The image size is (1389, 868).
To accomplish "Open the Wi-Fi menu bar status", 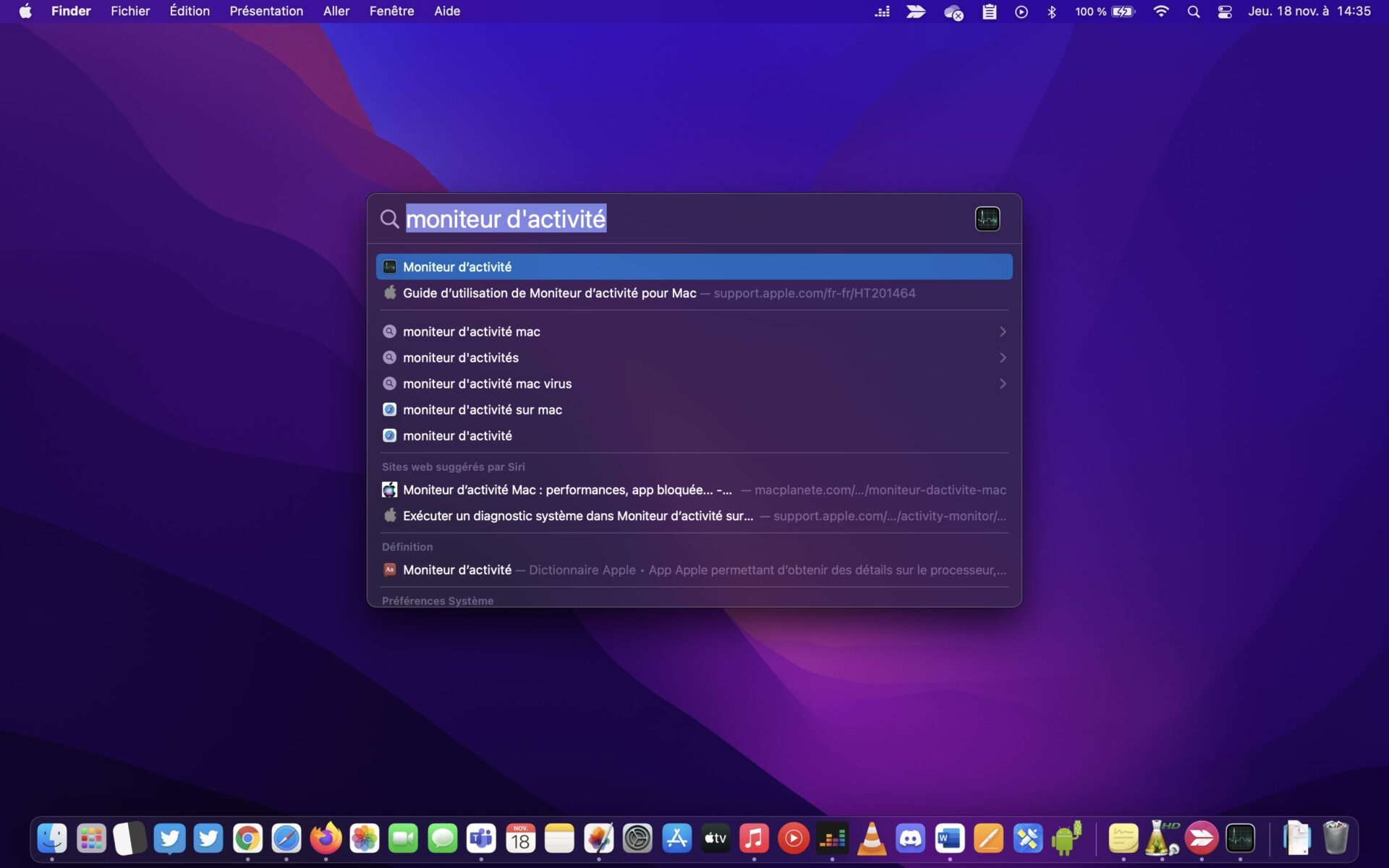I will click(1161, 12).
